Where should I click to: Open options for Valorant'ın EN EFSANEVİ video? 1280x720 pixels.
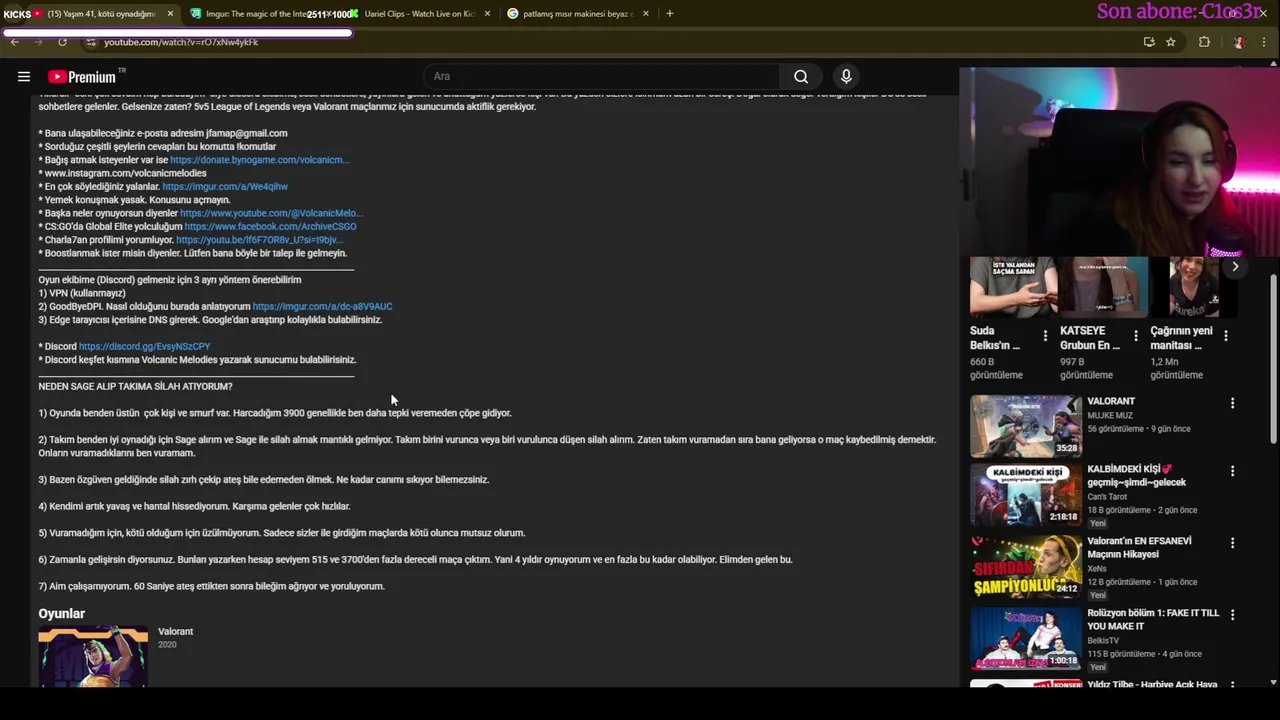coord(1232,543)
